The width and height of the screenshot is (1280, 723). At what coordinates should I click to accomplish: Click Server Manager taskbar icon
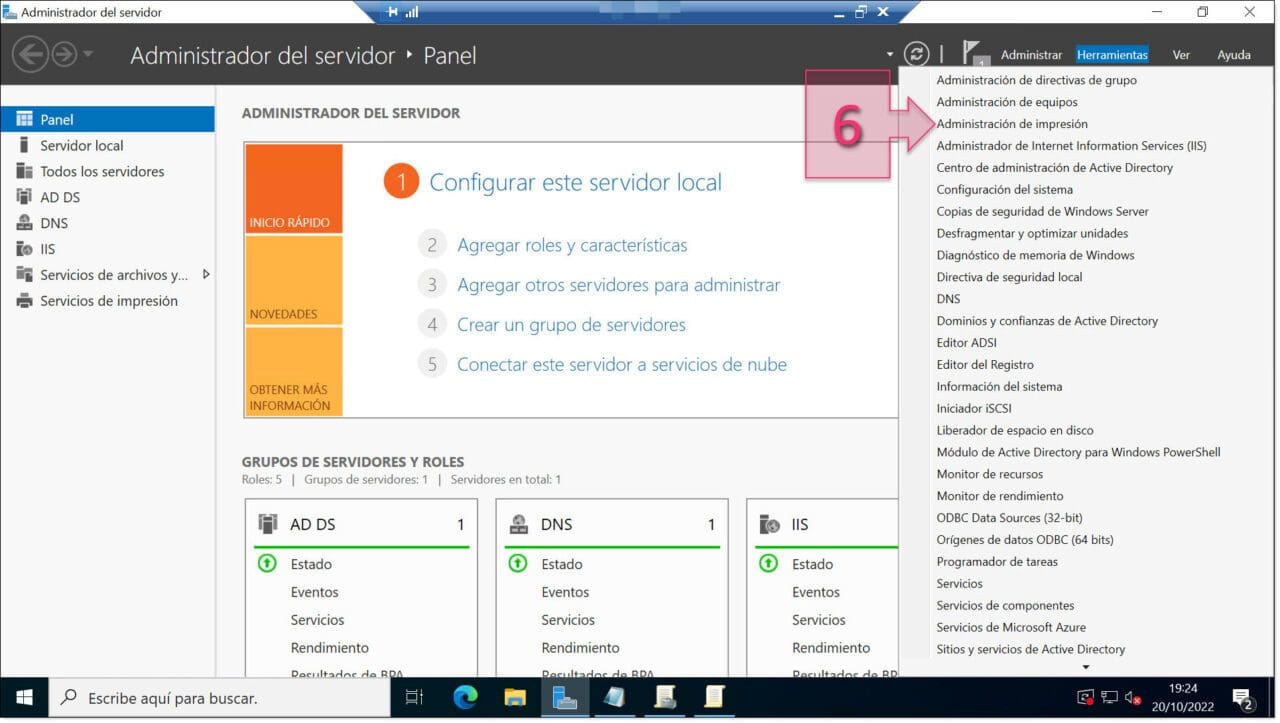coord(565,698)
